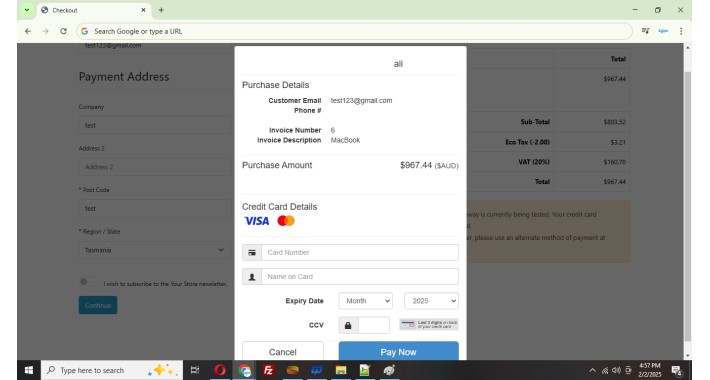This screenshot has height=380, width=710.
Task: Click the browser address bar
Action: (x=354, y=31)
